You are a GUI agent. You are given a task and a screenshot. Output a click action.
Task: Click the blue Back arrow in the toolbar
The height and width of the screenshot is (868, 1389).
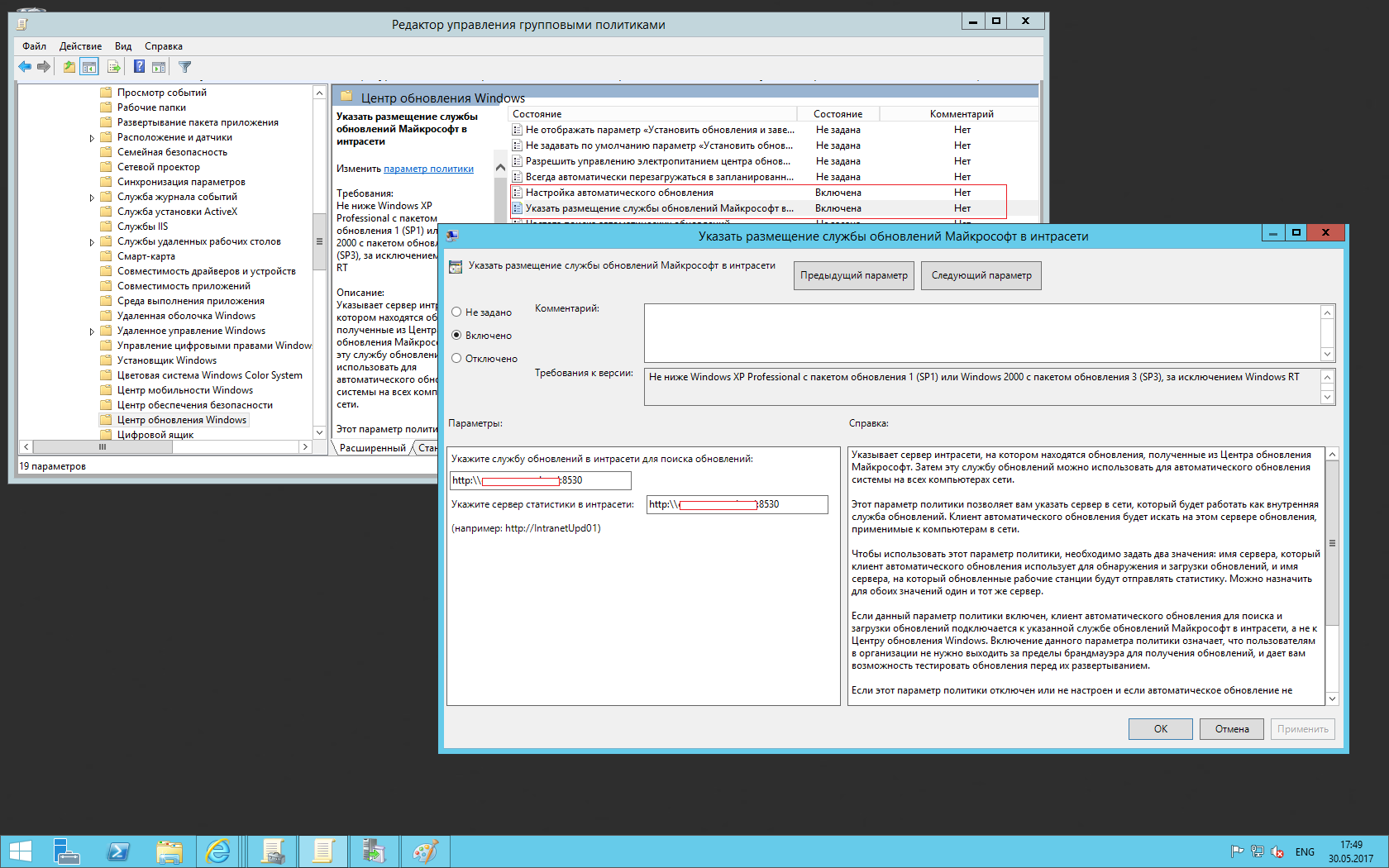click(25, 67)
